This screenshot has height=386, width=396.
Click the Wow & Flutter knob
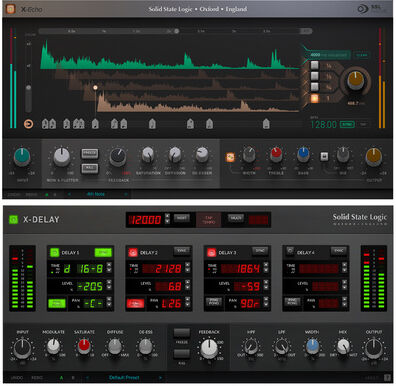coord(62,157)
